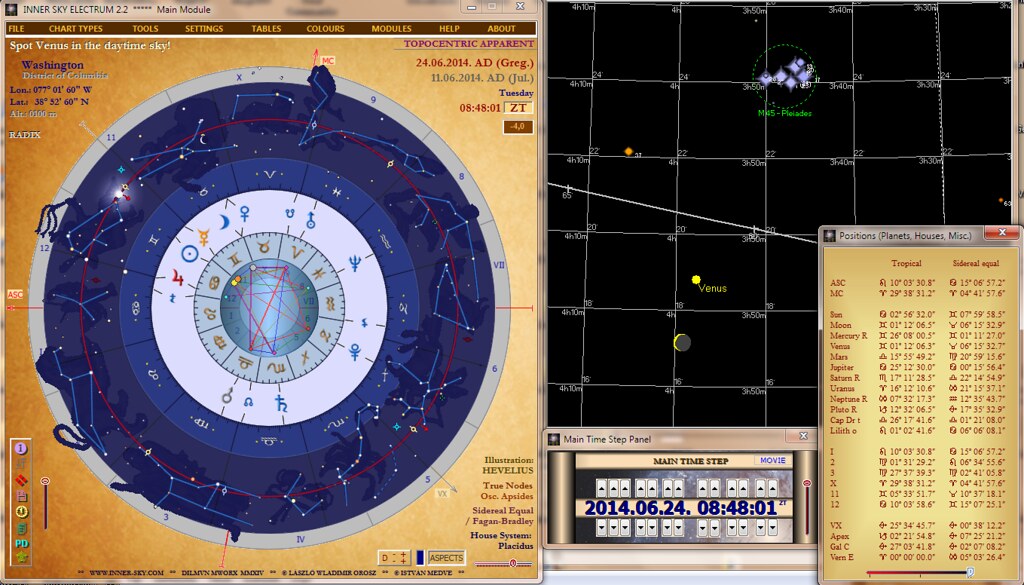
Task: Click the pink floppy disk save icon
Action: point(21,496)
